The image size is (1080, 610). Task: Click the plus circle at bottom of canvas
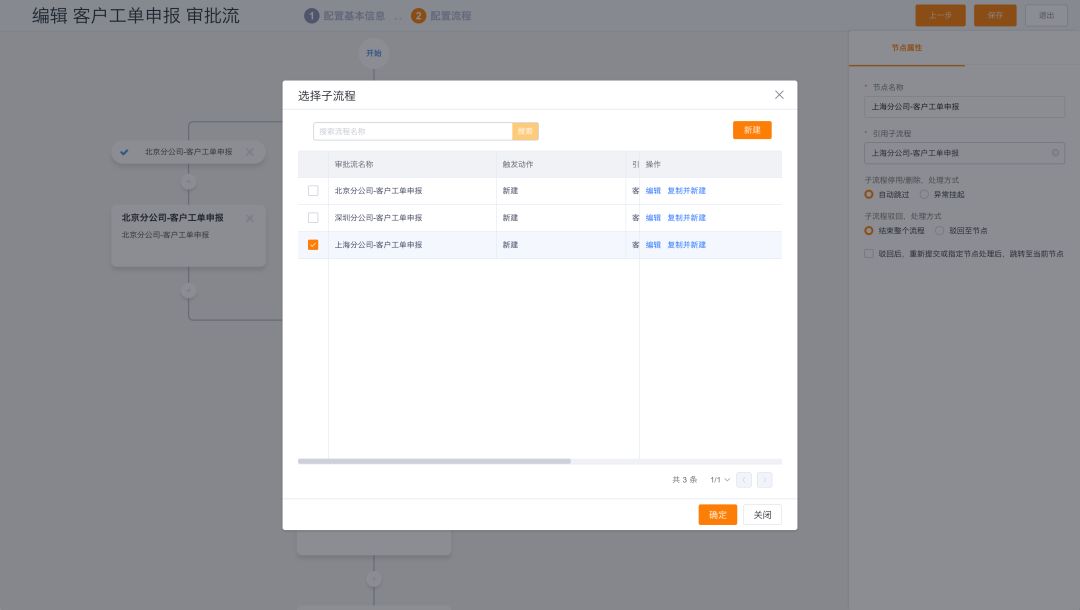pyautogui.click(x=374, y=579)
